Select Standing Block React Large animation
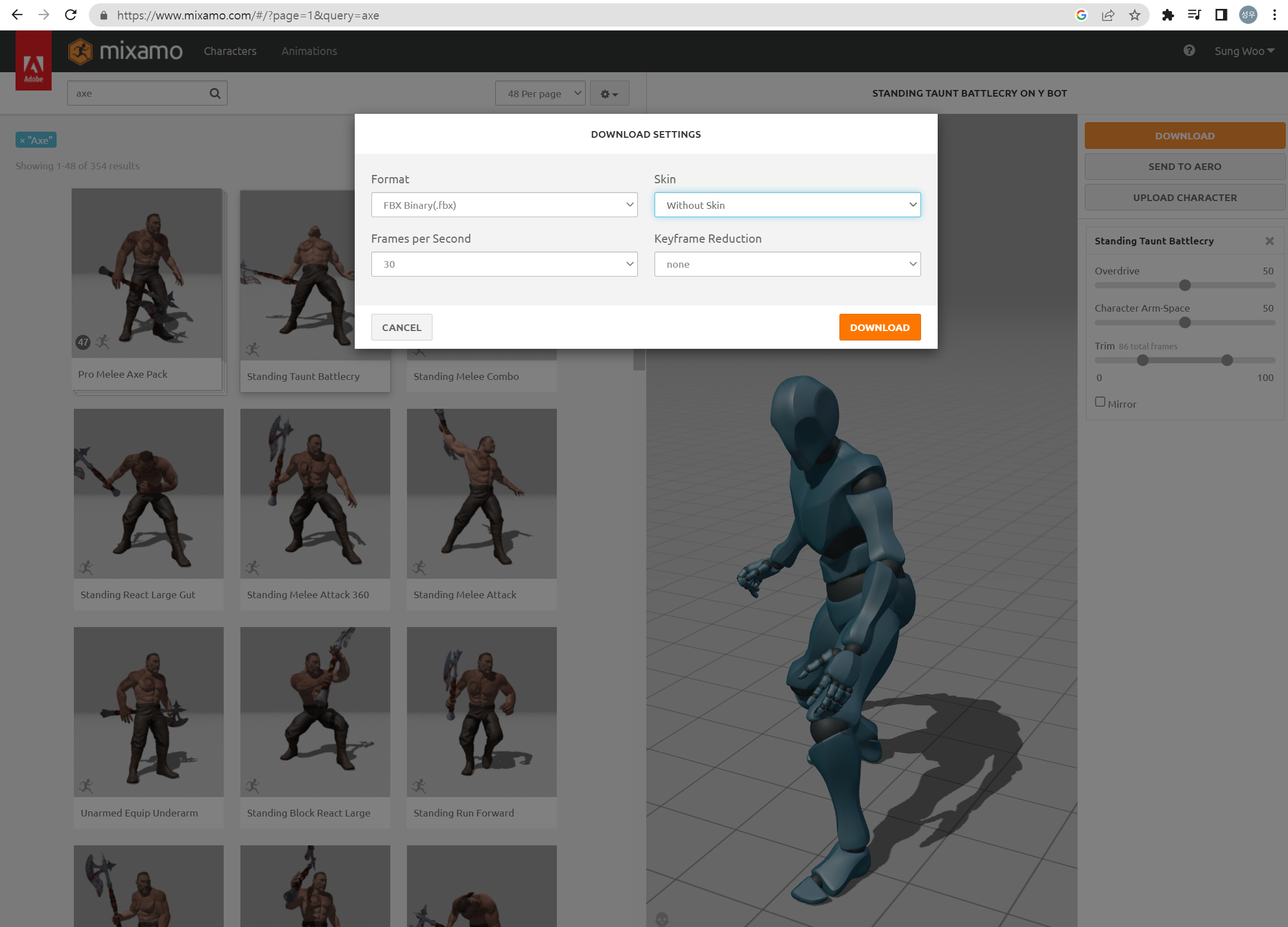Image resolution: width=1288 pixels, height=927 pixels. 315,728
